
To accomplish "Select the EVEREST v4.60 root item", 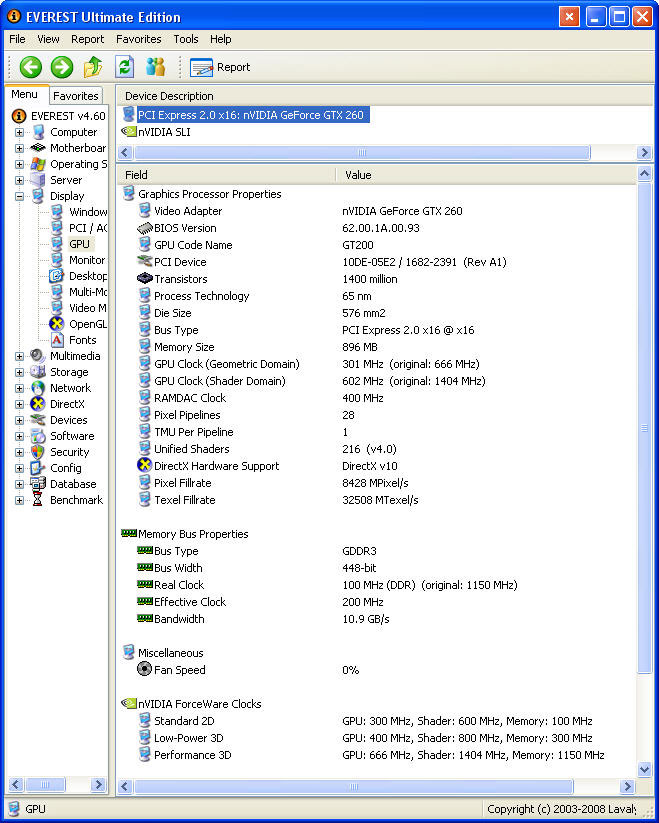I will coord(68,116).
